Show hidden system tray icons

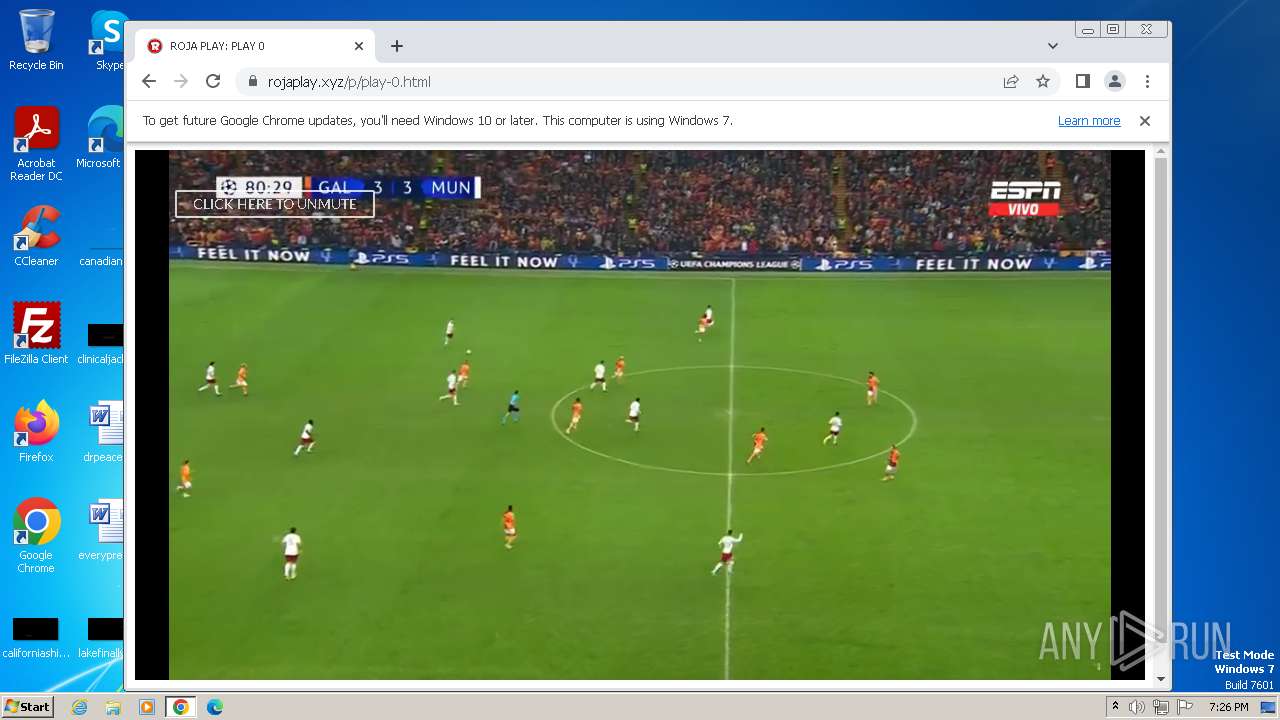[x=1116, y=707]
